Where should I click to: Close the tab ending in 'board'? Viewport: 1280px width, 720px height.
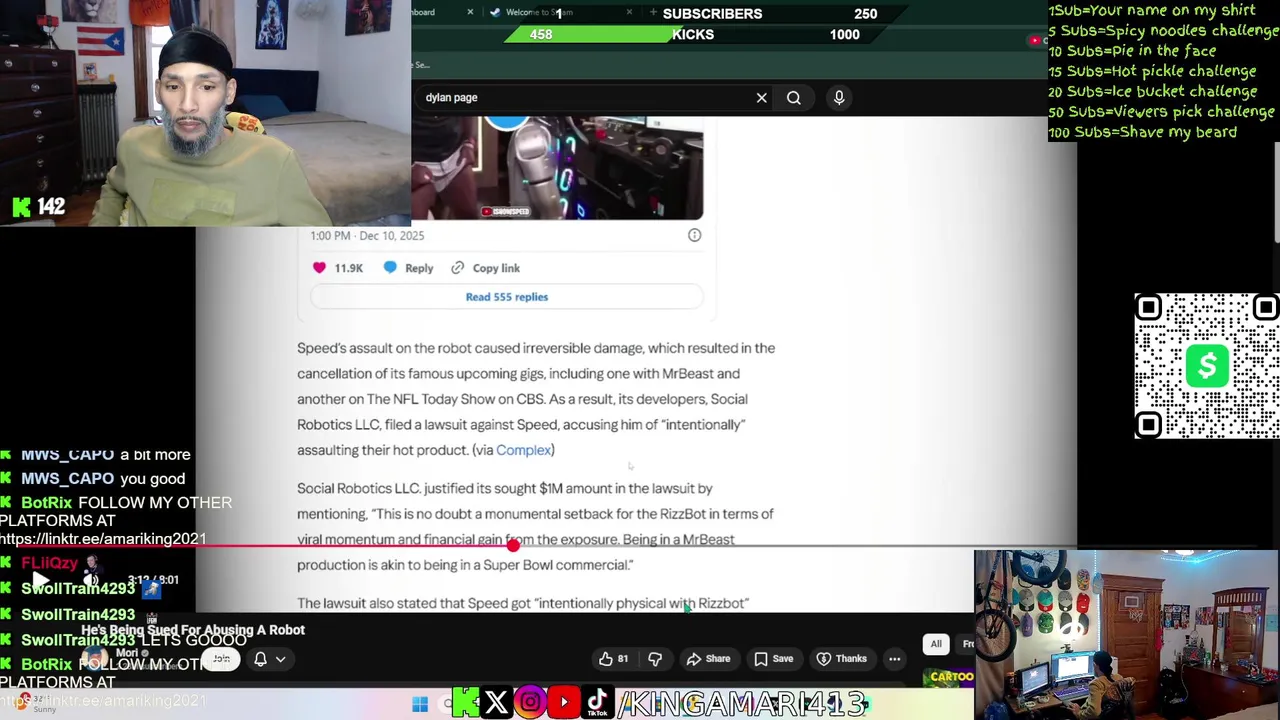click(470, 12)
